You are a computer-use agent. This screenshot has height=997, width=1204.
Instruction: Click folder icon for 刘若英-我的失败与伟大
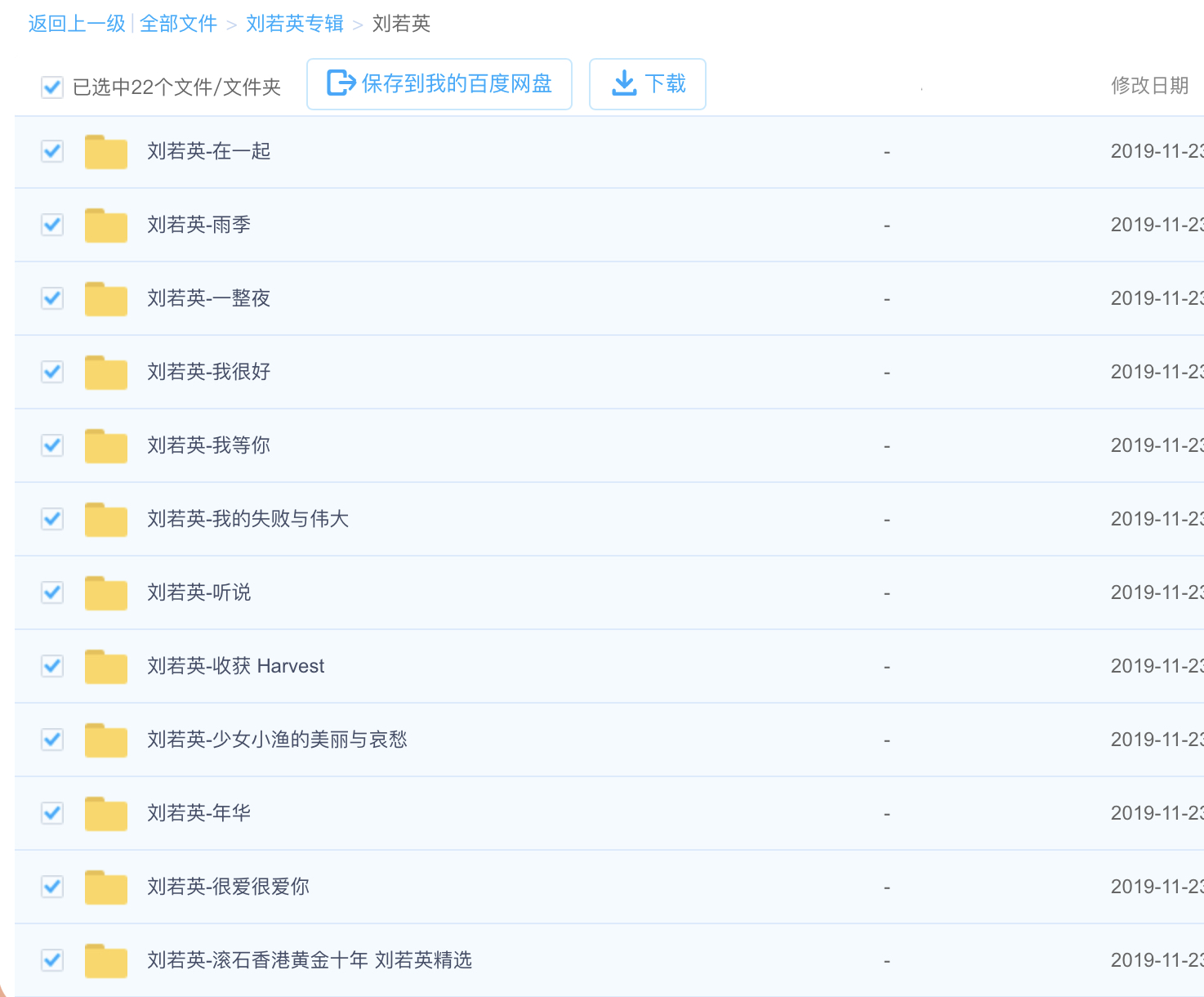[106, 520]
